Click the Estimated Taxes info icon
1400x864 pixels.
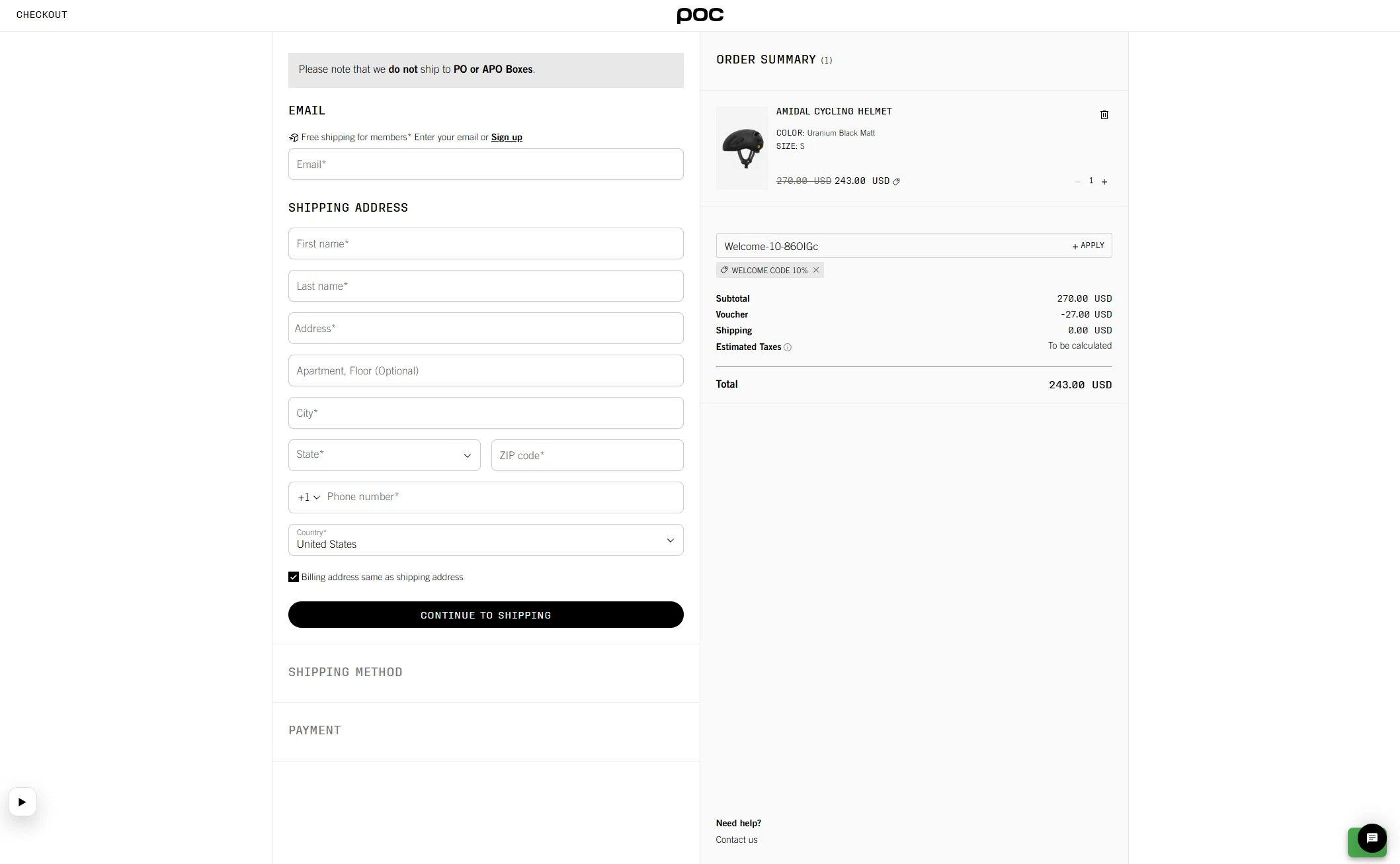pyautogui.click(x=787, y=347)
